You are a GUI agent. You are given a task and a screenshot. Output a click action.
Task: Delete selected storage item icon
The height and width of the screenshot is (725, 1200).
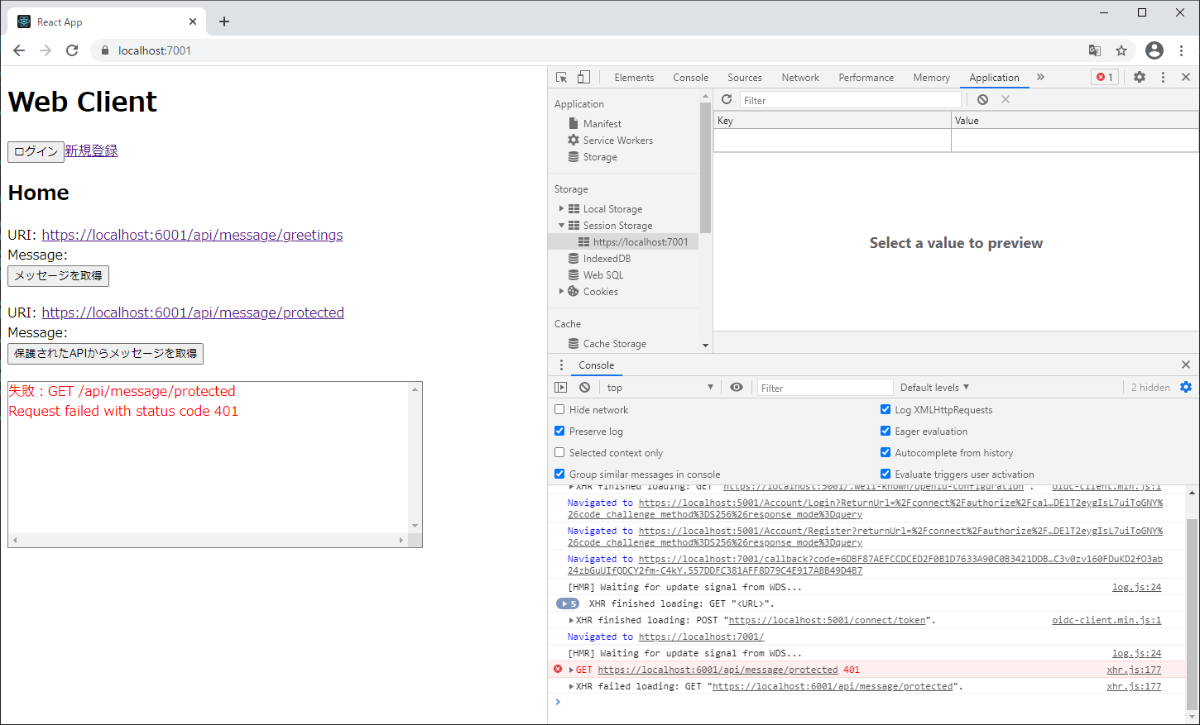[x=1006, y=100]
